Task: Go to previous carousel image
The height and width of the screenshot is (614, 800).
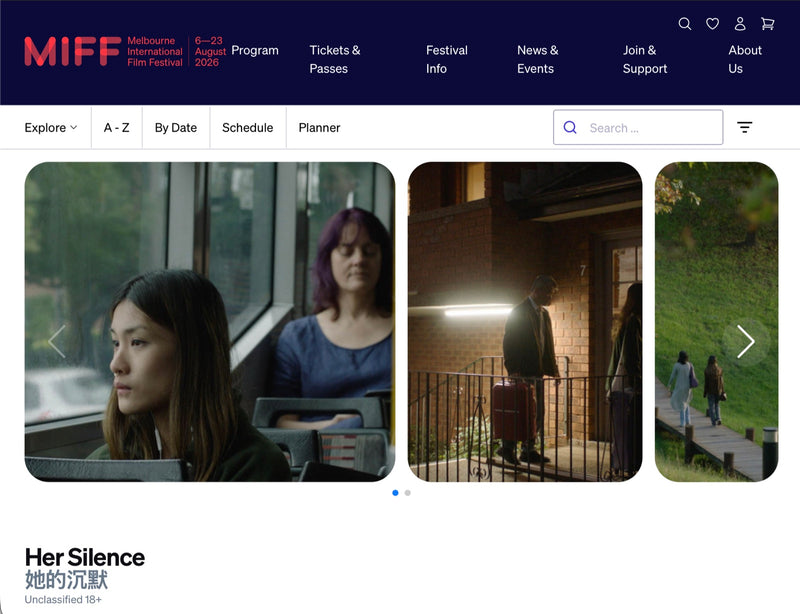Action: [57, 341]
